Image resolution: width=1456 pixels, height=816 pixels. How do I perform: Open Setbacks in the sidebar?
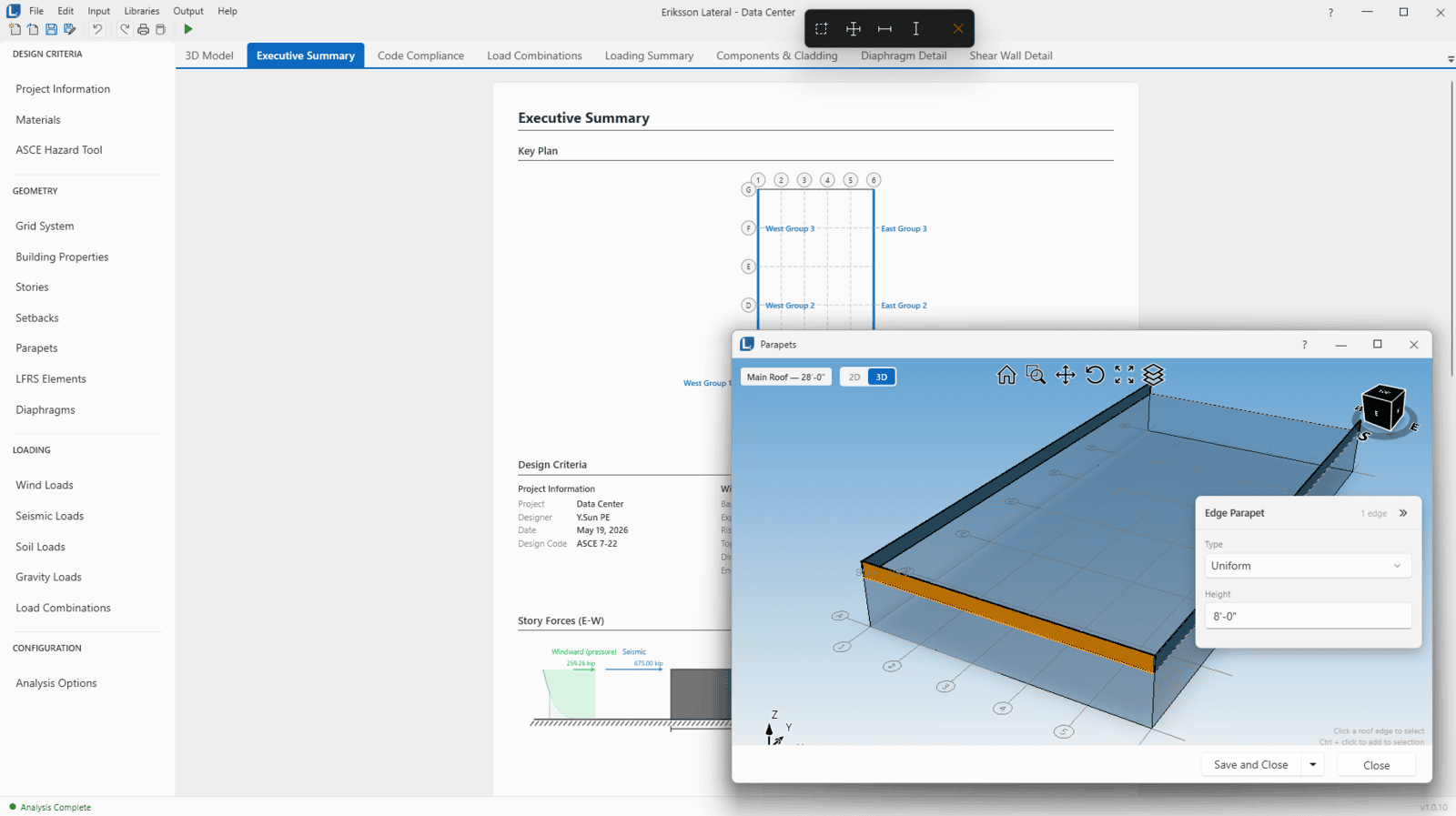(x=37, y=317)
